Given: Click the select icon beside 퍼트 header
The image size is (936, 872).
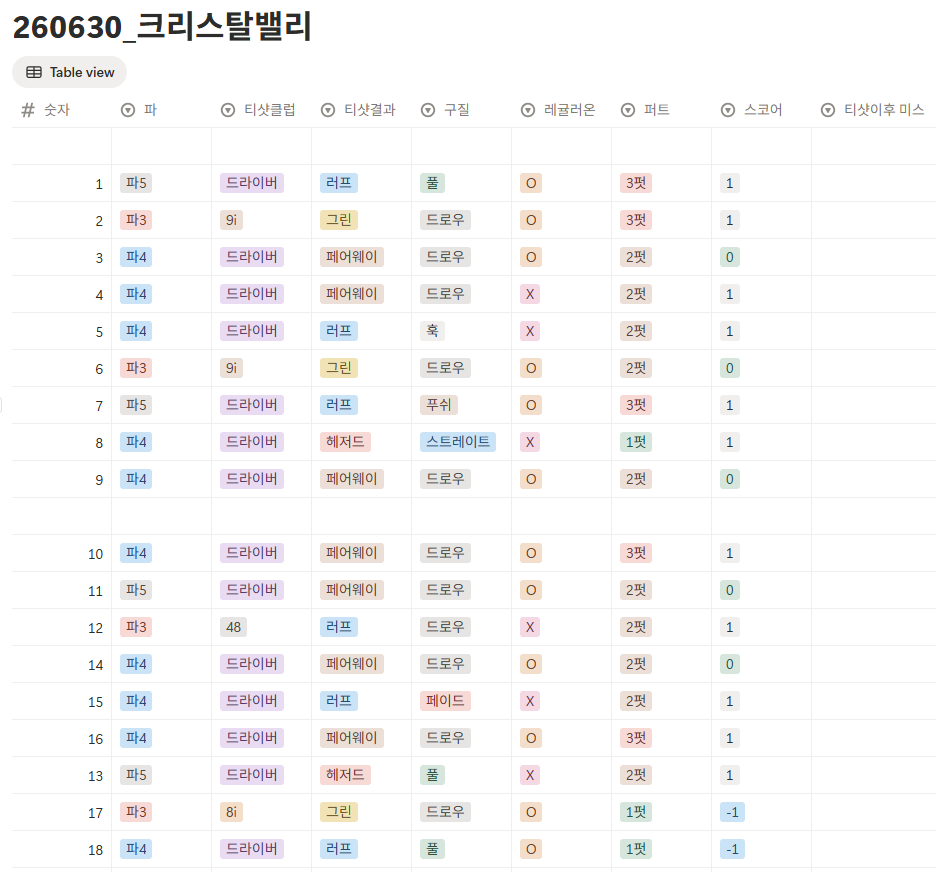Looking at the screenshot, I should (628, 110).
